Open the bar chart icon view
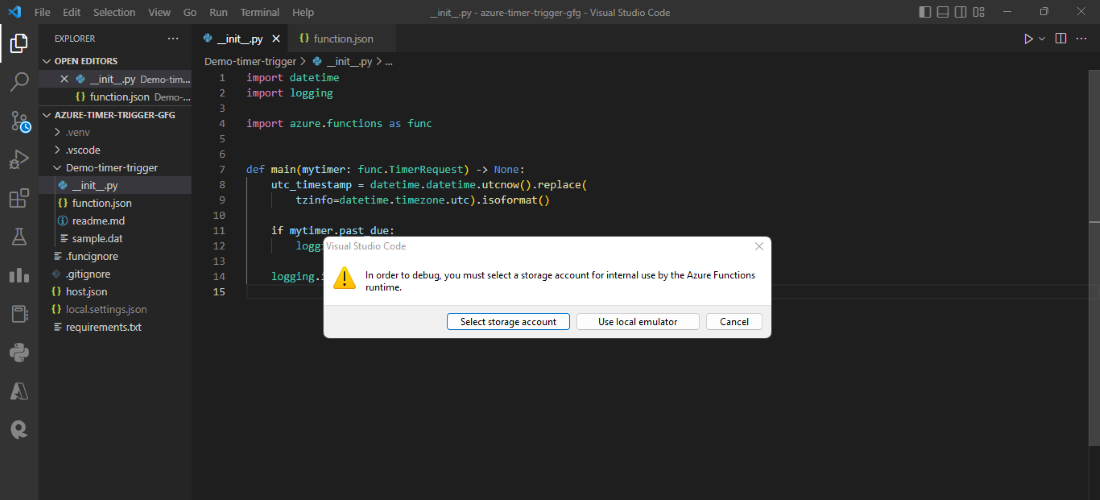The width and height of the screenshot is (1100, 500). tap(19, 275)
